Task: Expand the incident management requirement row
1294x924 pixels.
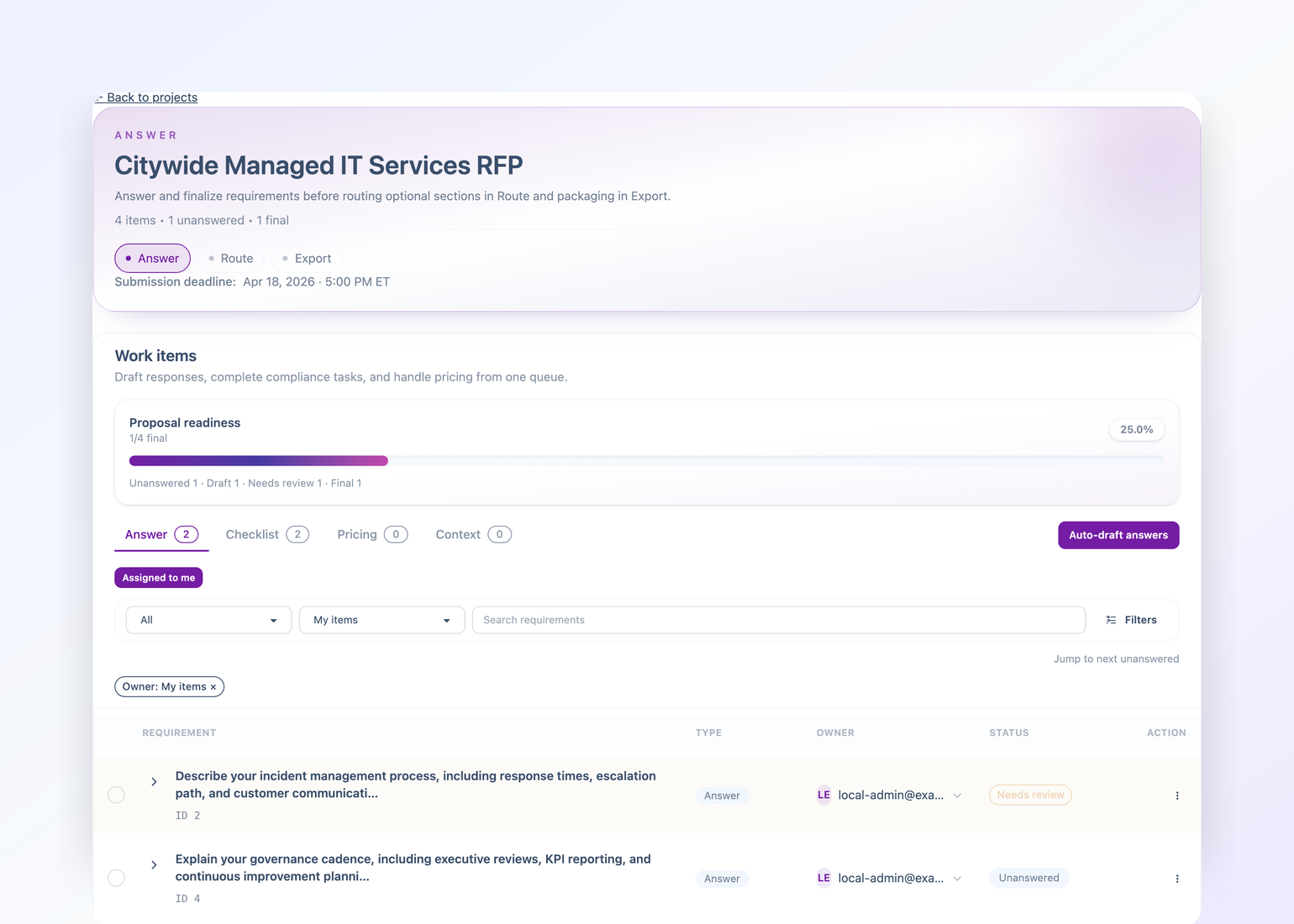Action: coord(154,781)
